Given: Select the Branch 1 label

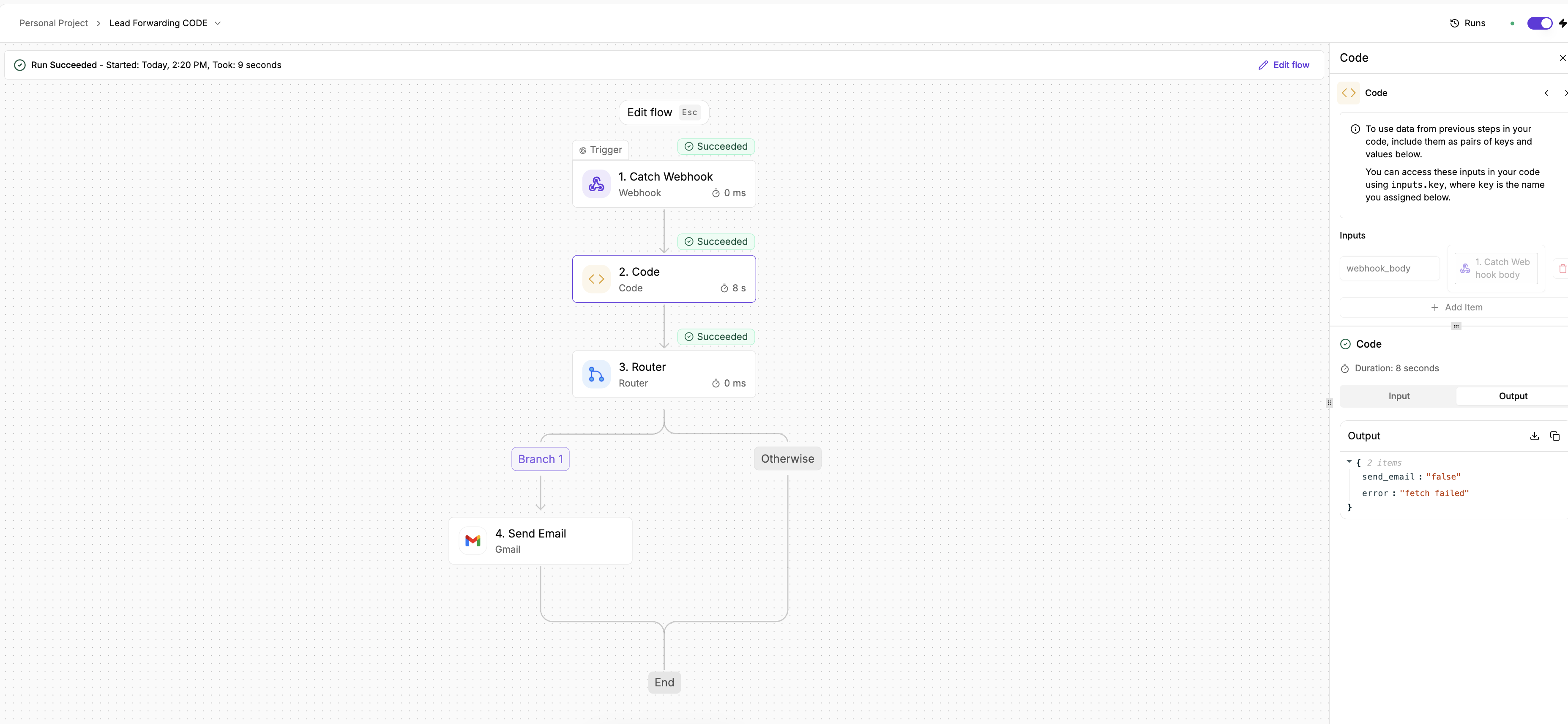Looking at the screenshot, I should coord(540,459).
